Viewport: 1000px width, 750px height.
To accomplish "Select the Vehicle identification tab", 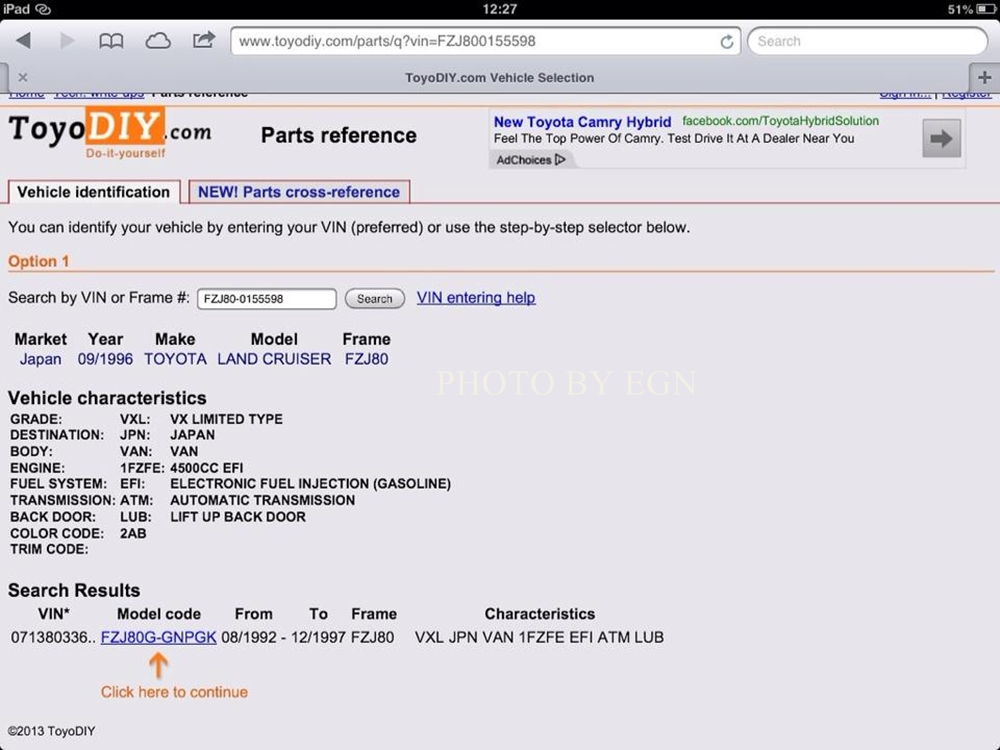I will tap(94, 192).
